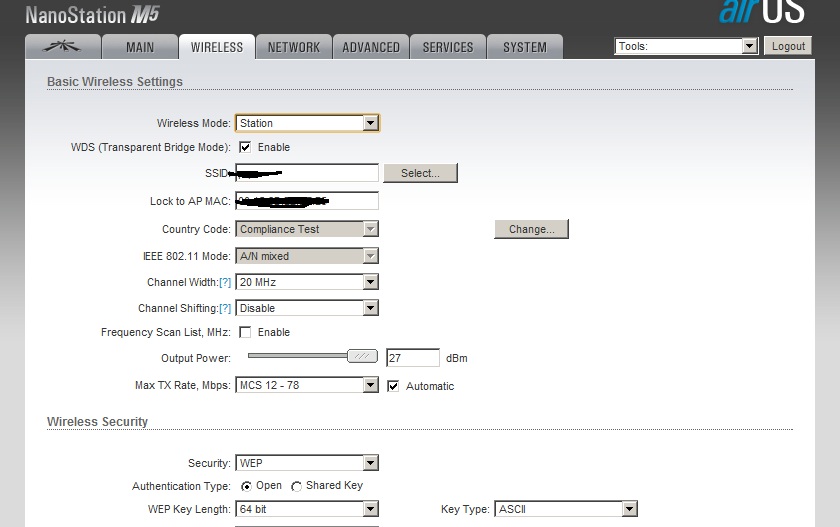Viewport: 840px width, 527px height.
Task: Open the WEP Key Length dropdown
Action: 307,509
